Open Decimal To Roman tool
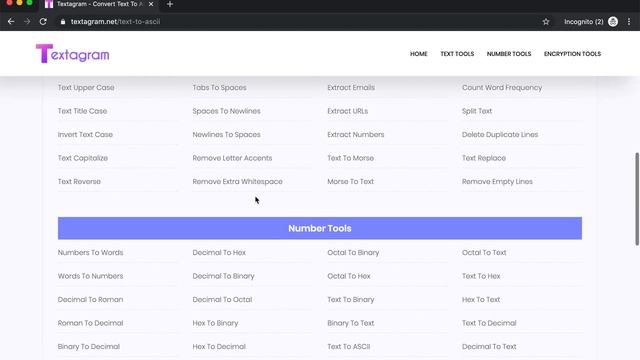The image size is (640, 360). [90, 300]
